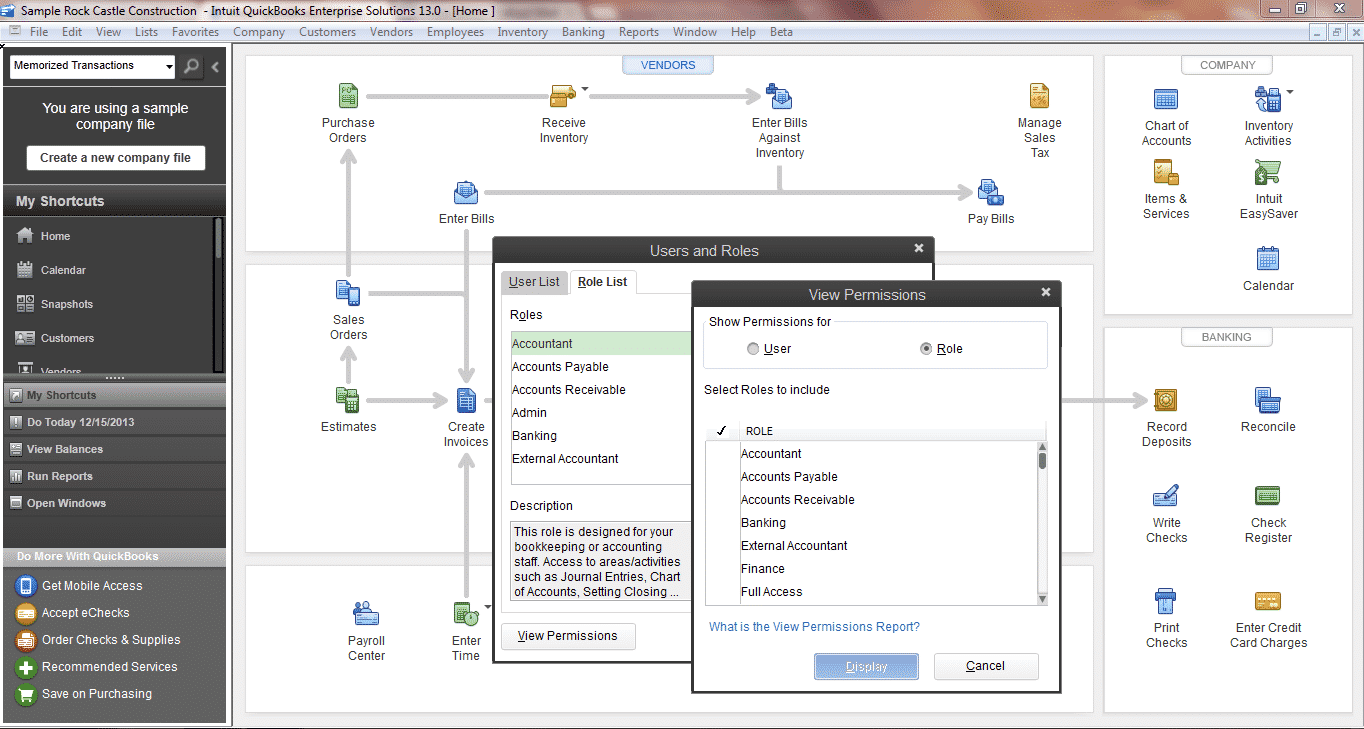Check Accounts Receivable in View Permissions list
1364x729 pixels.
(721, 500)
